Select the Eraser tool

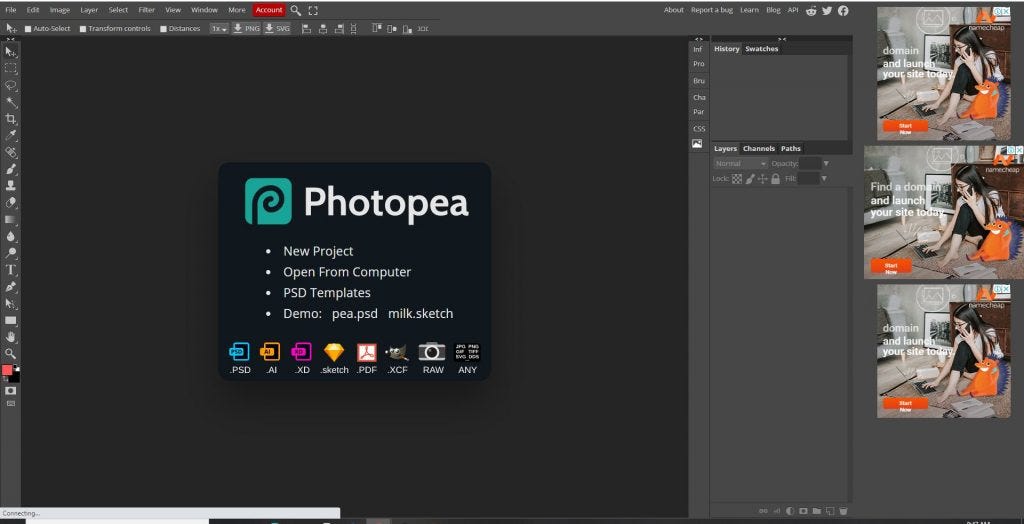(10, 203)
